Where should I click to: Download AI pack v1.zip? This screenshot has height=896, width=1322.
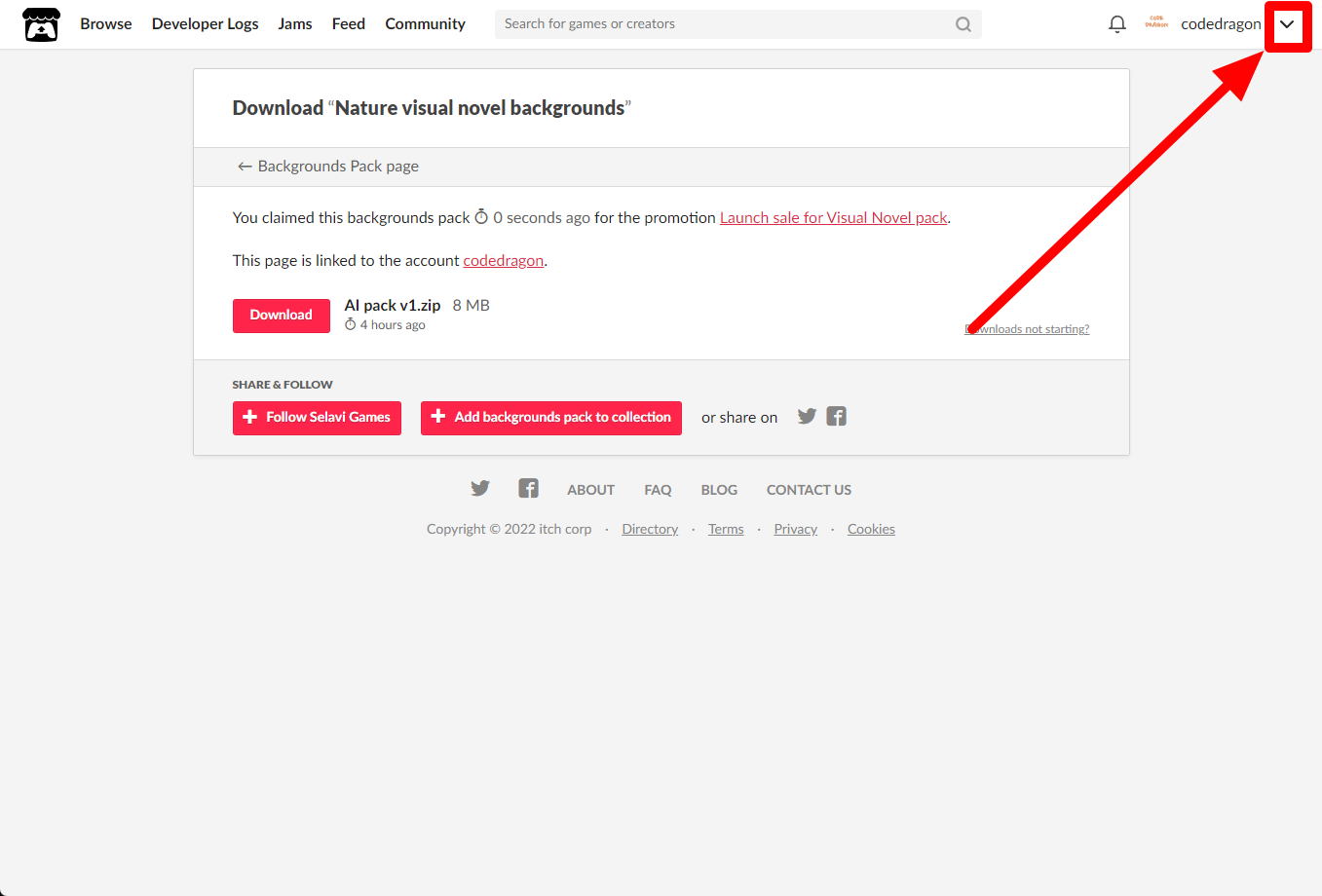[x=282, y=316]
